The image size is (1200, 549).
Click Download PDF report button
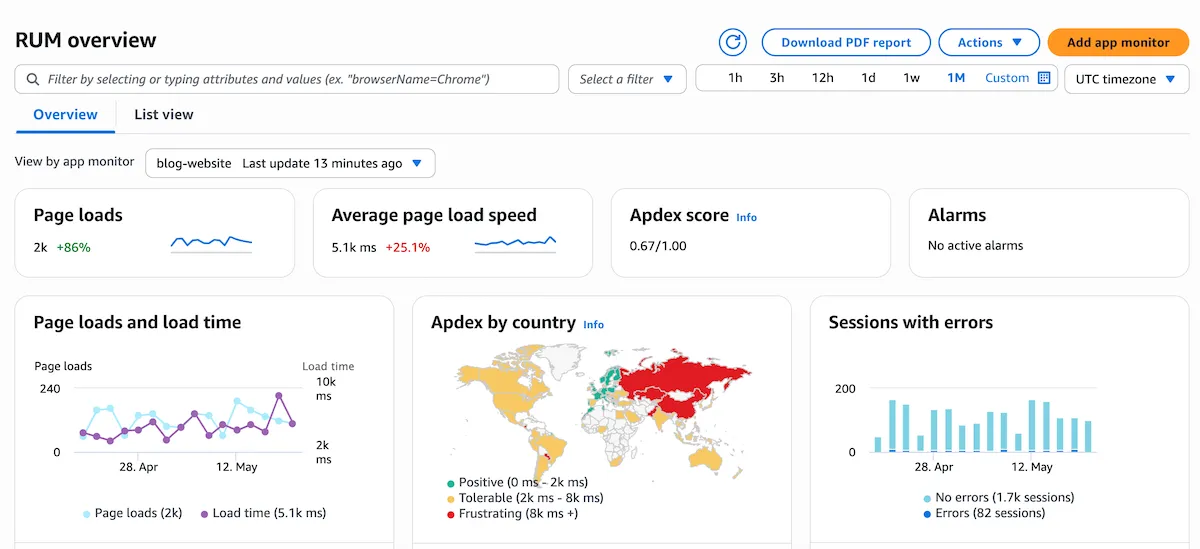[846, 42]
